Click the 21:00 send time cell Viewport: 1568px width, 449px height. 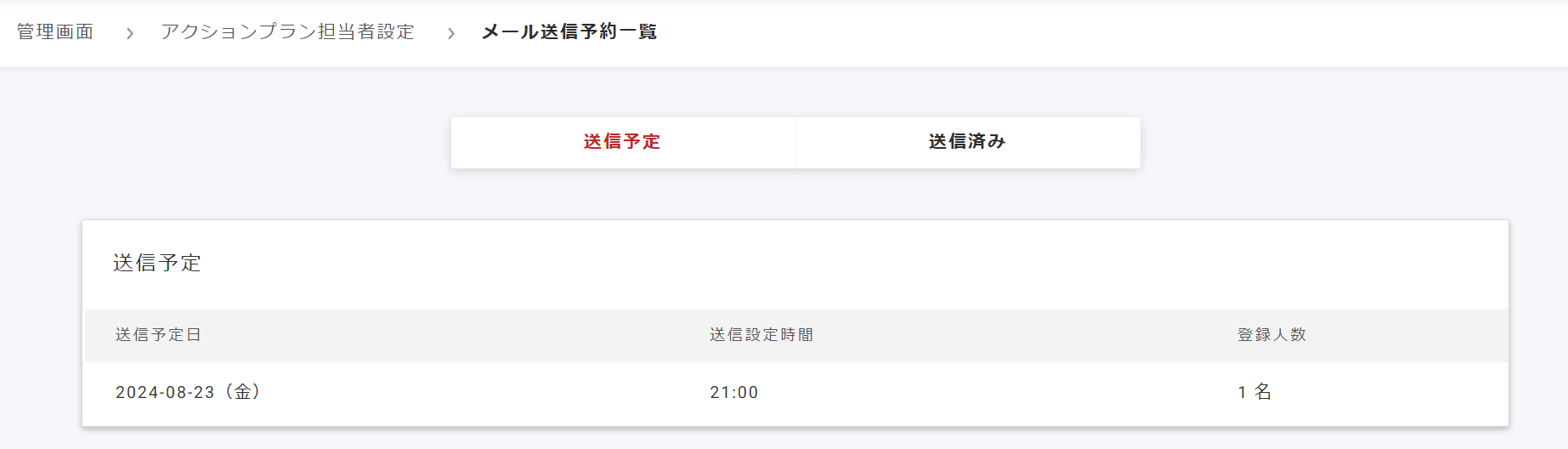coord(734,392)
